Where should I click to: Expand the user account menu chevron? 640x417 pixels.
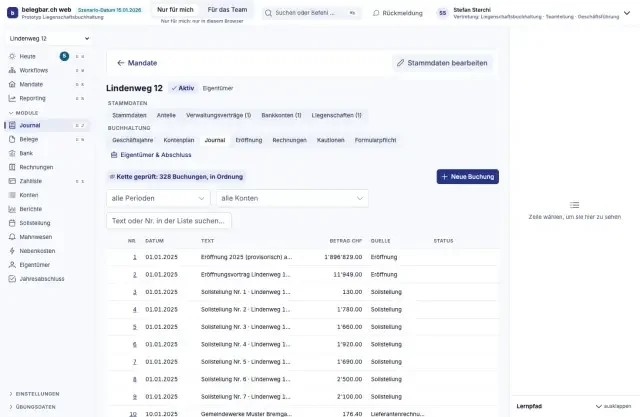pyautogui.click(x=627, y=13)
